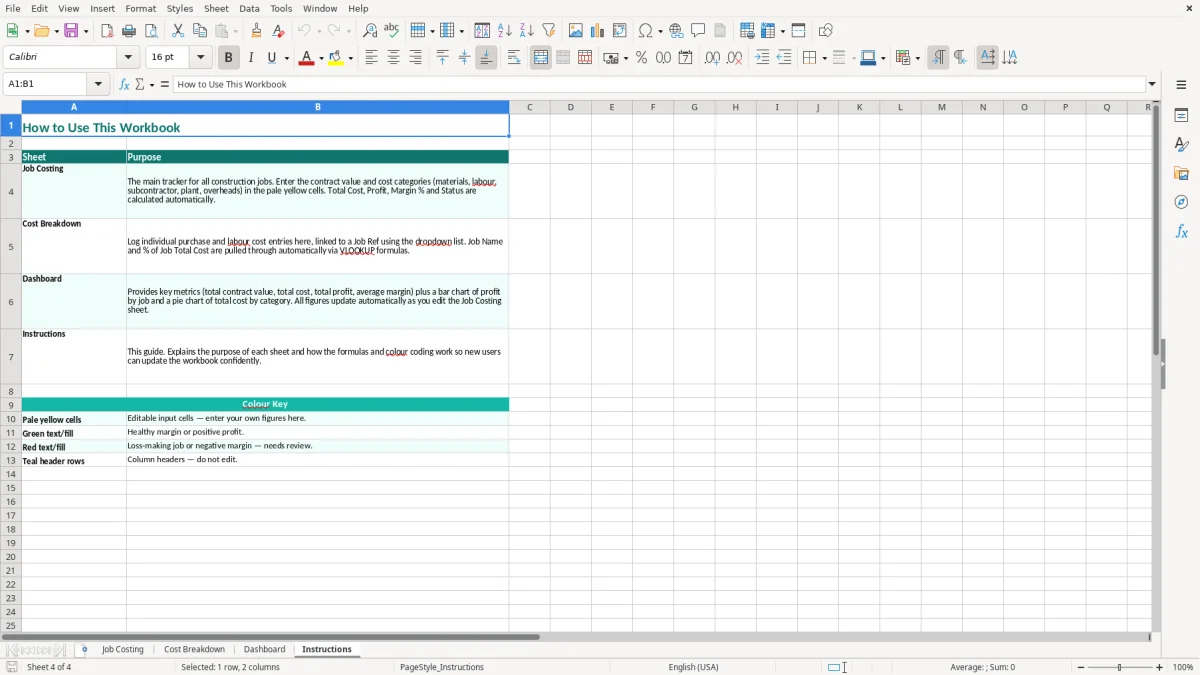
Task: Open the background color dropdown arrow
Action: (x=351, y=58)
